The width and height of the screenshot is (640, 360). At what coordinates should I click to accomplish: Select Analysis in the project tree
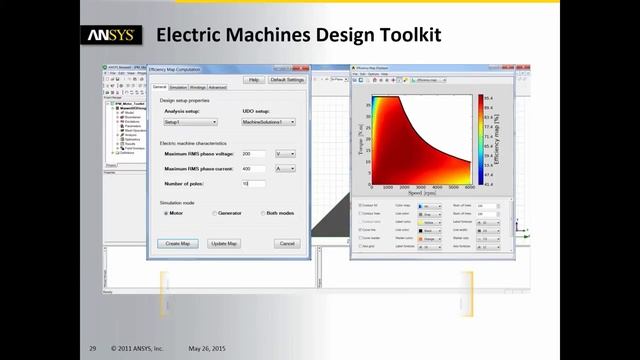(x=131, y=135)
